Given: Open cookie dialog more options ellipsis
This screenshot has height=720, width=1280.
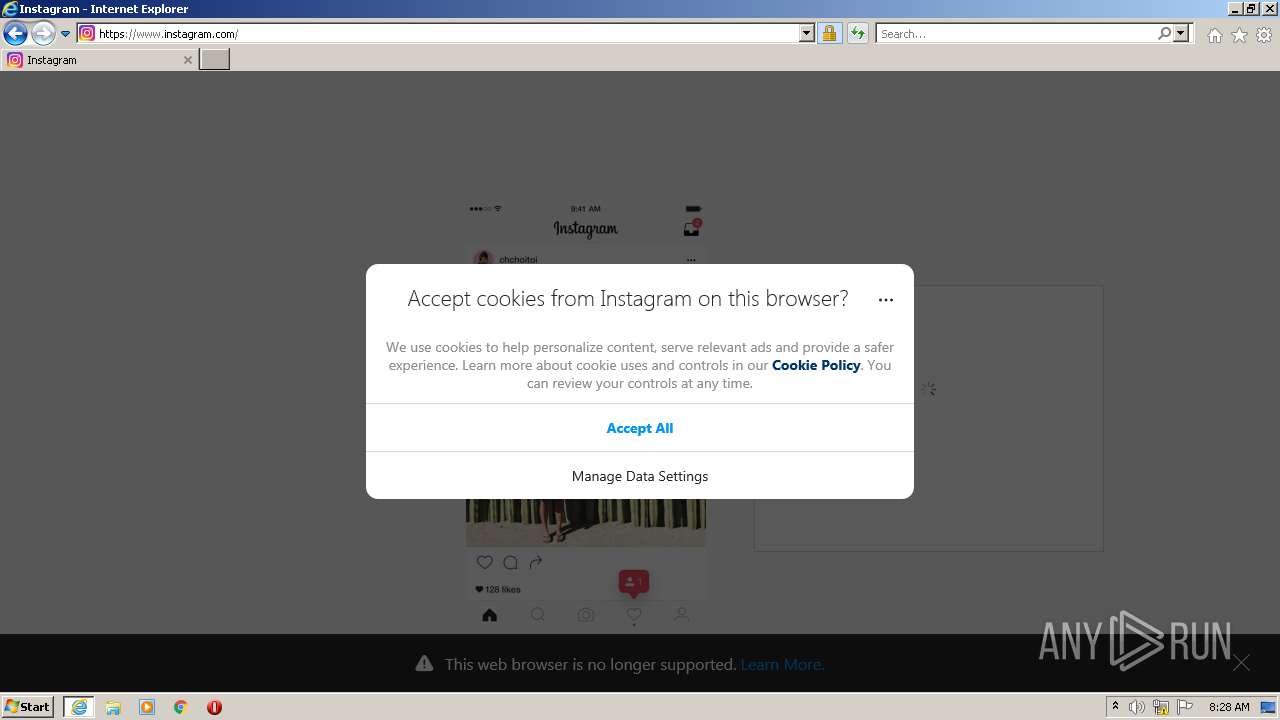Looking at the screenshot, I should click(x=885, y=299).
